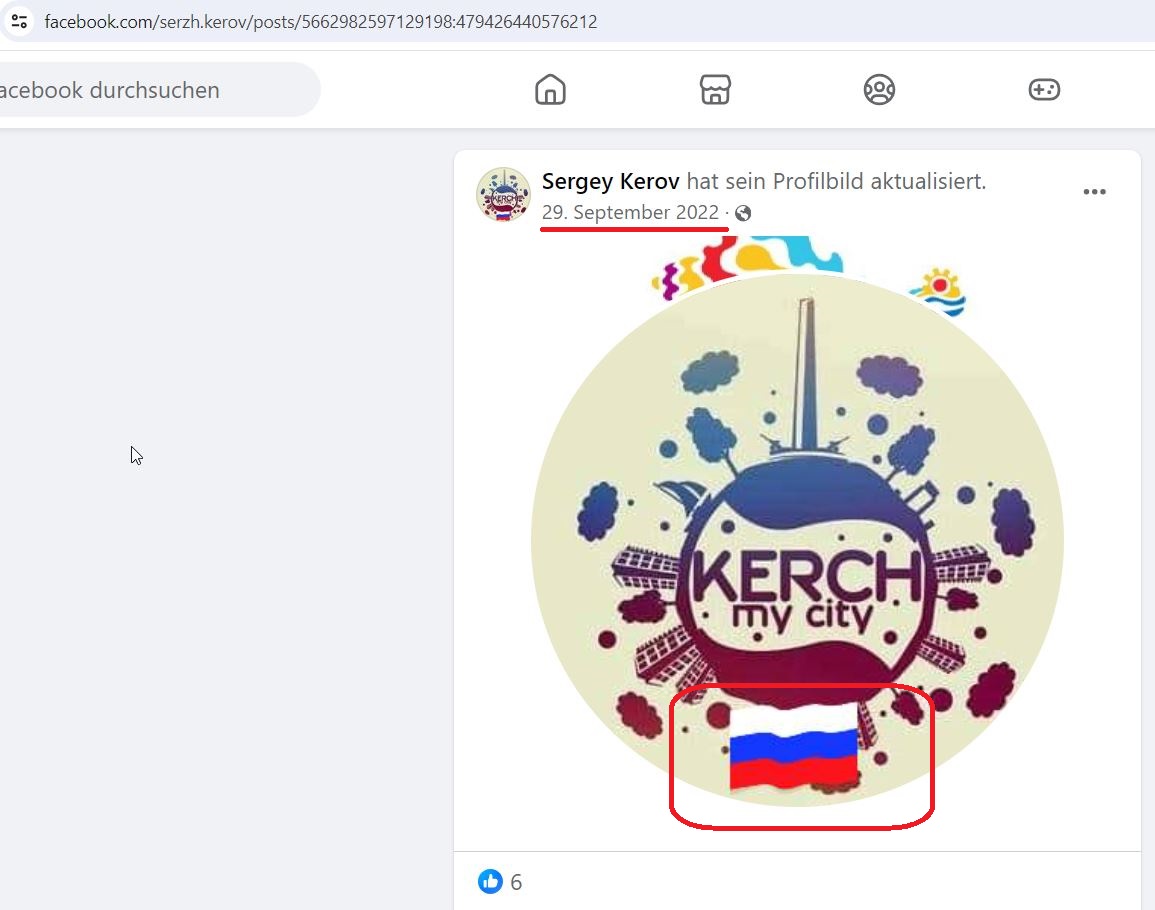1155x910 pixels.
Task: Open the Marketplace storefront icon
Action: click(715, 90)
